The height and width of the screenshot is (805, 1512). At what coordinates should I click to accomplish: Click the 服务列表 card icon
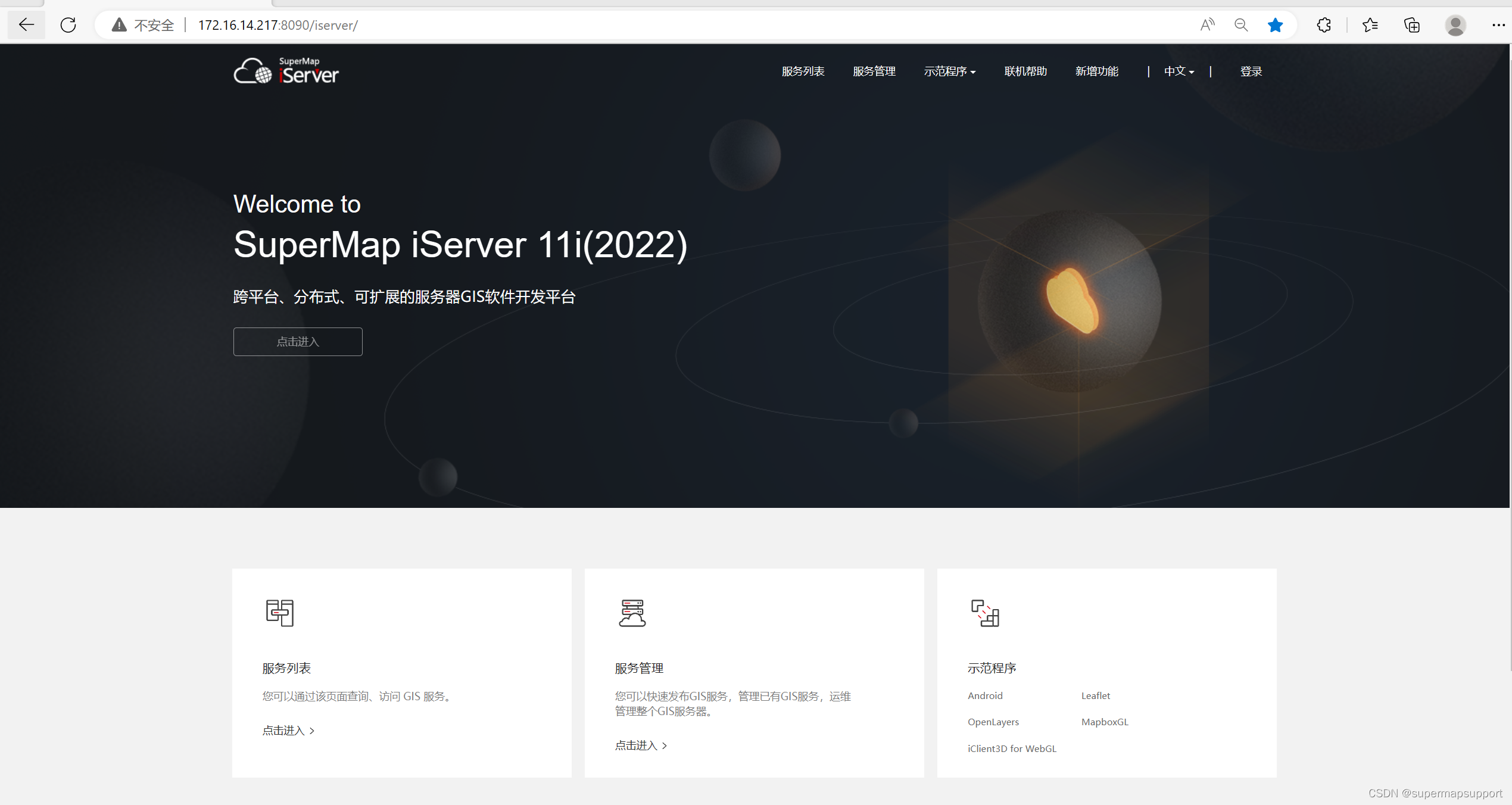[x=280, y=613]
